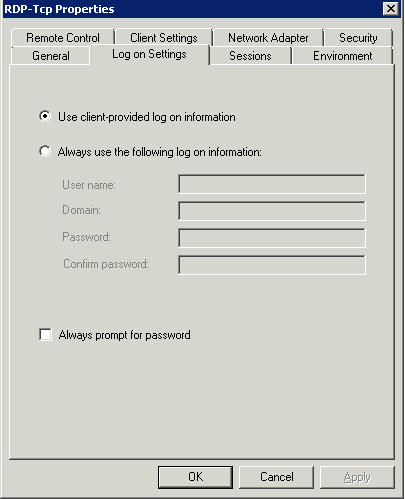Enable Always prompt for password checkbox
The image size is (405, 499).
(45, 334)
